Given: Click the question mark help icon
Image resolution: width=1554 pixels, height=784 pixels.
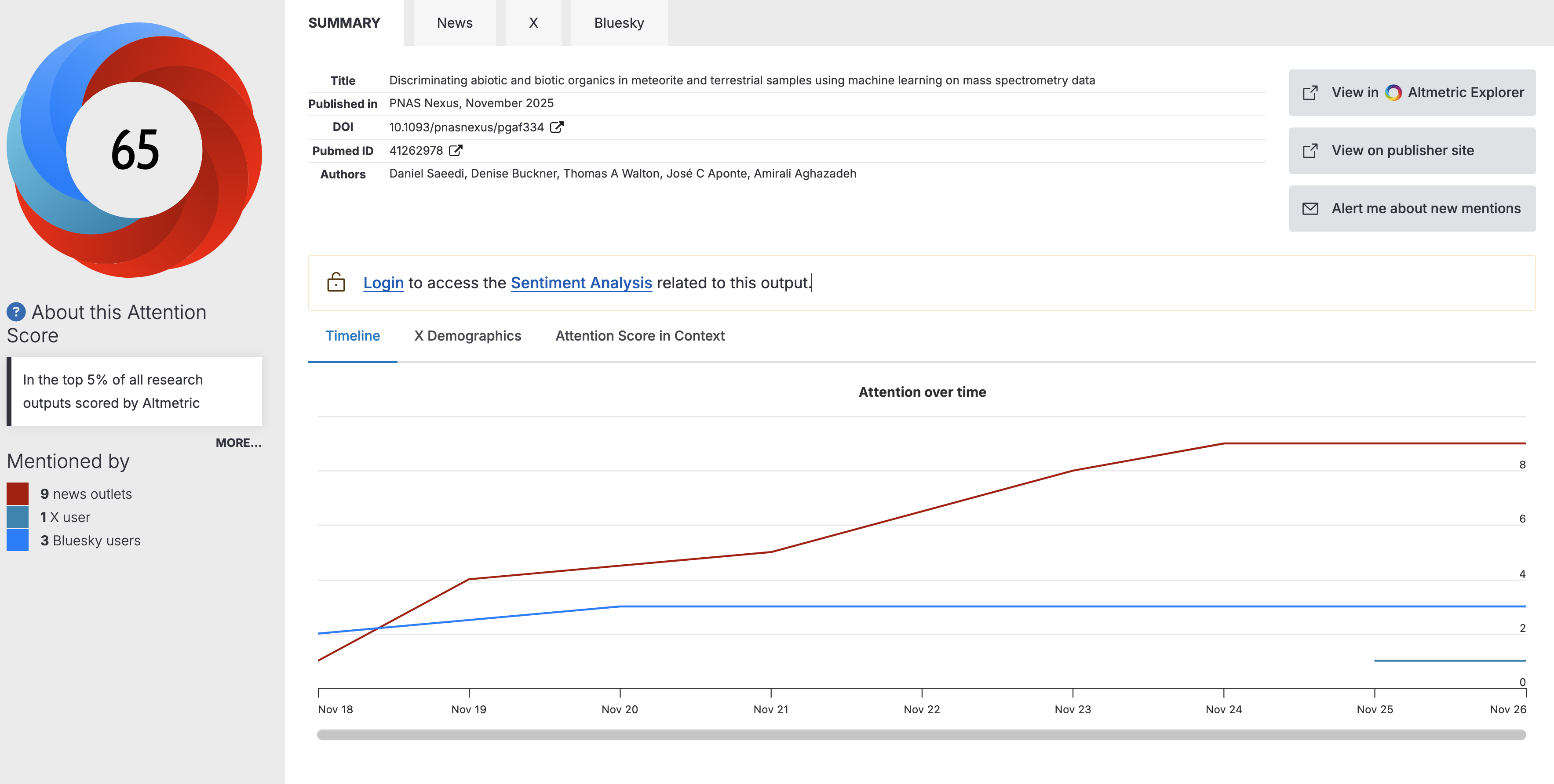Looking at the screenshot, I should [x=16, y=312].
